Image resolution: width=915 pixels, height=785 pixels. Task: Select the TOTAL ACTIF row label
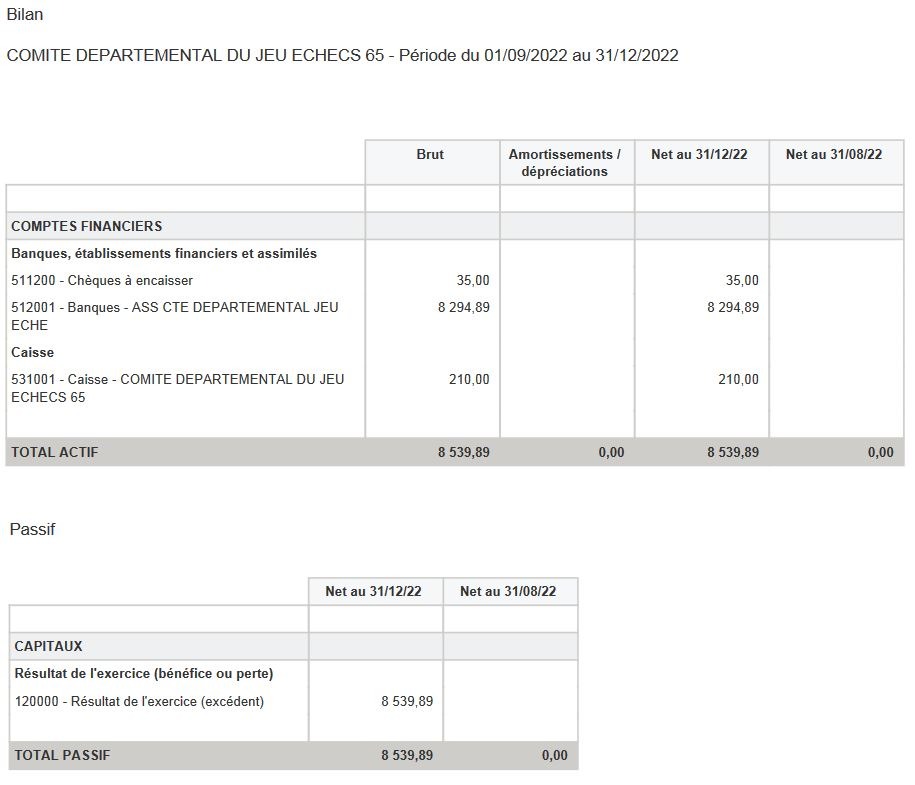coord(55,453)
